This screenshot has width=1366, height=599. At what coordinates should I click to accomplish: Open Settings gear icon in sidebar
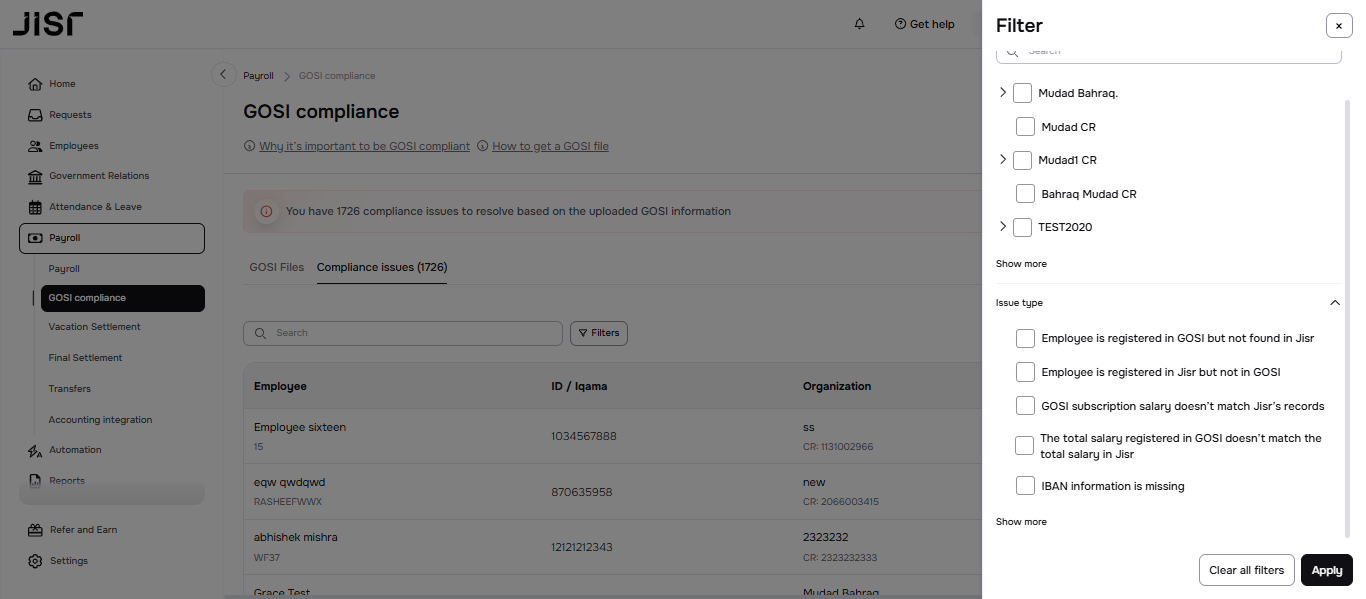pyautogui.click(x=36, y=561)
